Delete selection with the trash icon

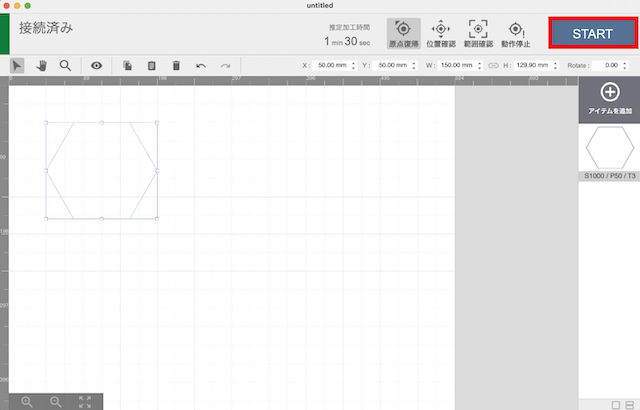coord(176,65)
